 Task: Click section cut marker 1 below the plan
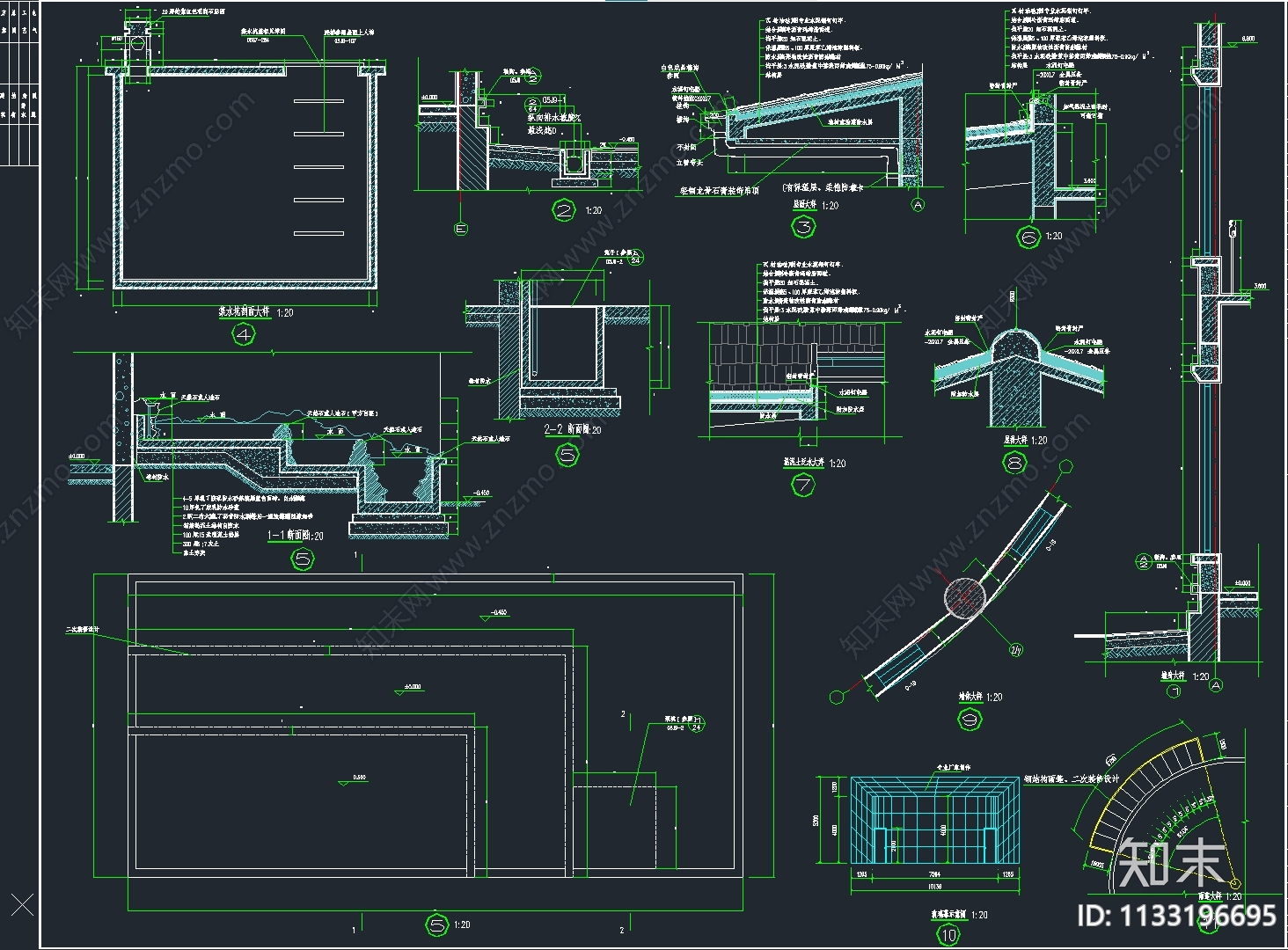(355, 930)
